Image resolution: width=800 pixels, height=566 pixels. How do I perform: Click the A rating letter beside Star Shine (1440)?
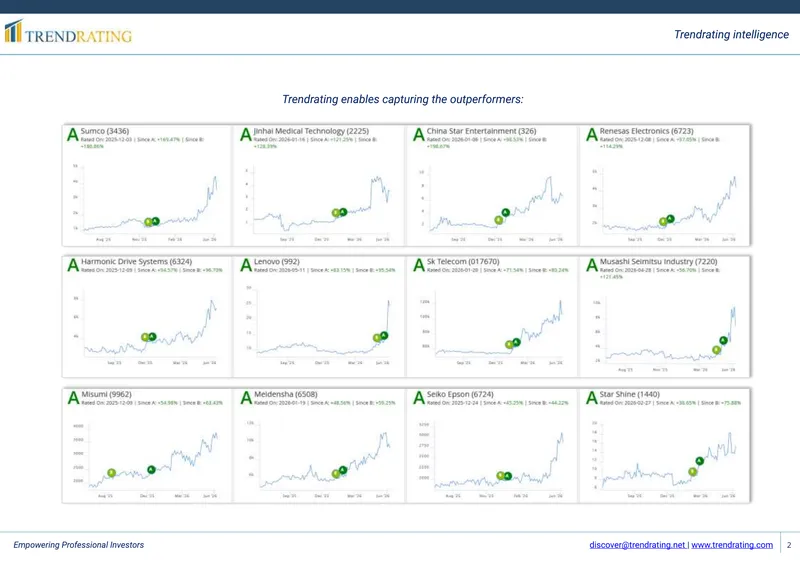(x=592, y=398)
